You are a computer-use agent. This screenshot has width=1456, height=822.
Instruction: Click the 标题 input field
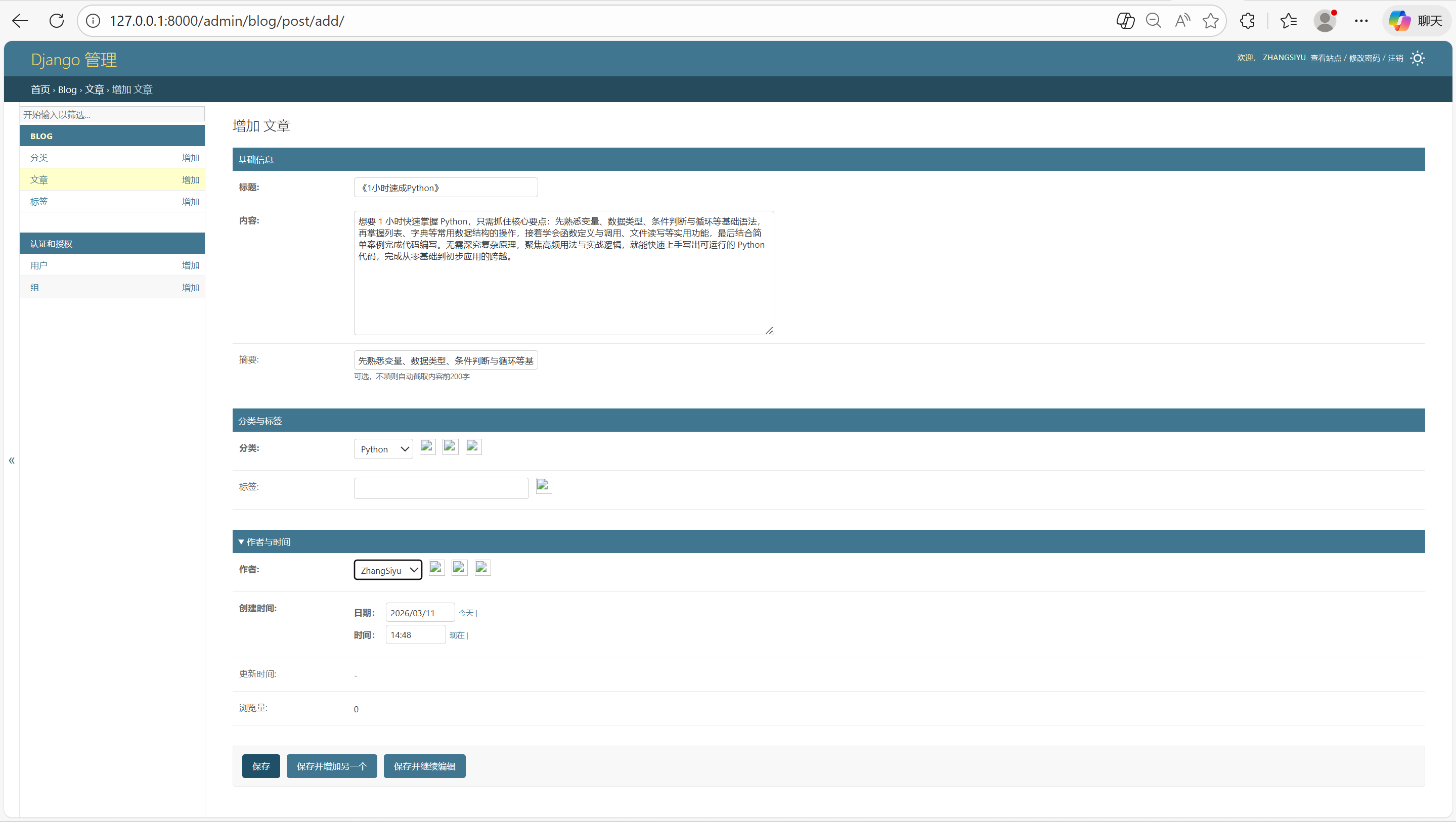click(446, 188)
